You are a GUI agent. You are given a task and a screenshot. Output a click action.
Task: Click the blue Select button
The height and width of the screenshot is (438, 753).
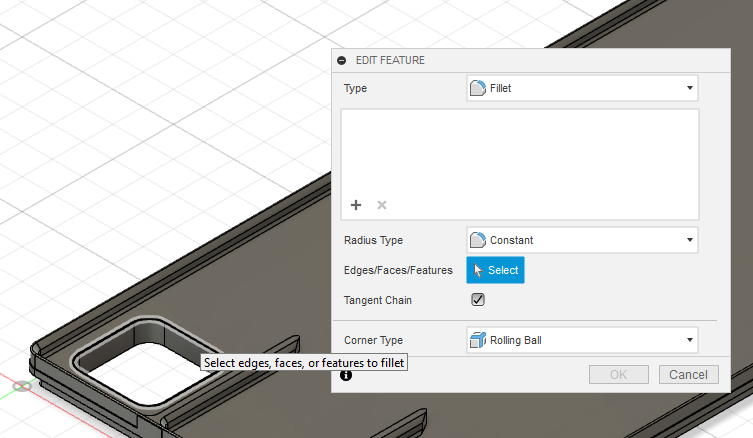click(x=495, y=270)
